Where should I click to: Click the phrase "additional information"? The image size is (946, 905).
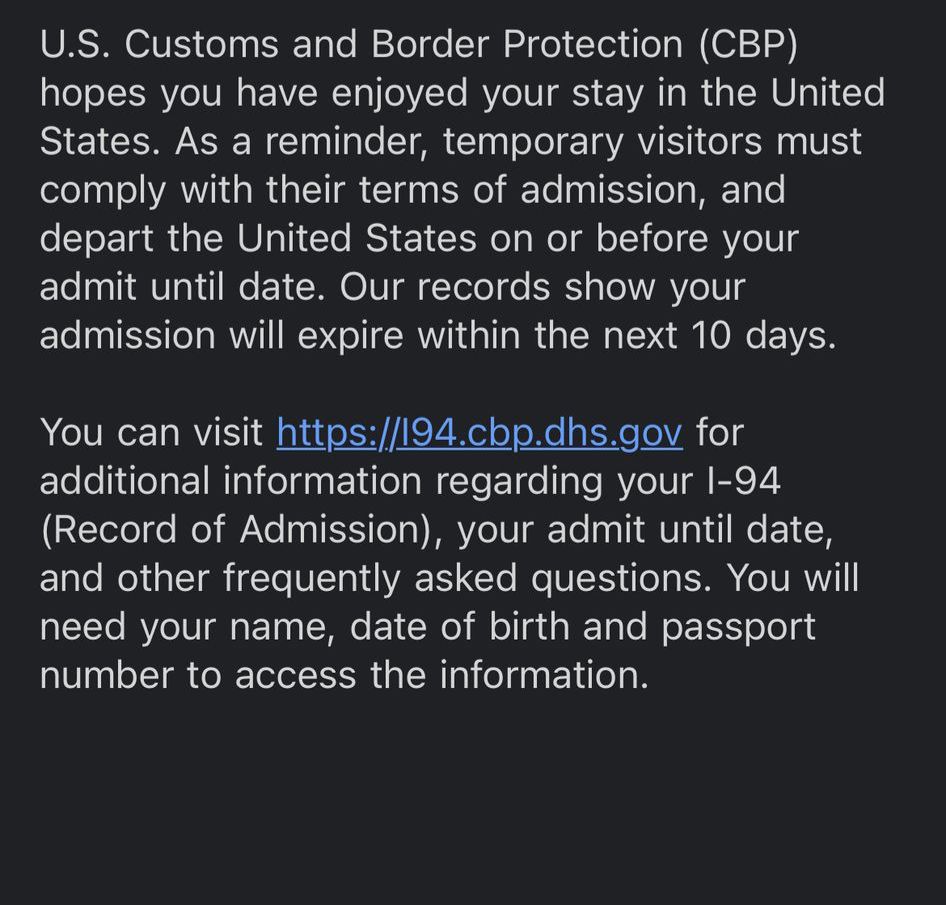[x=230, y=481]
